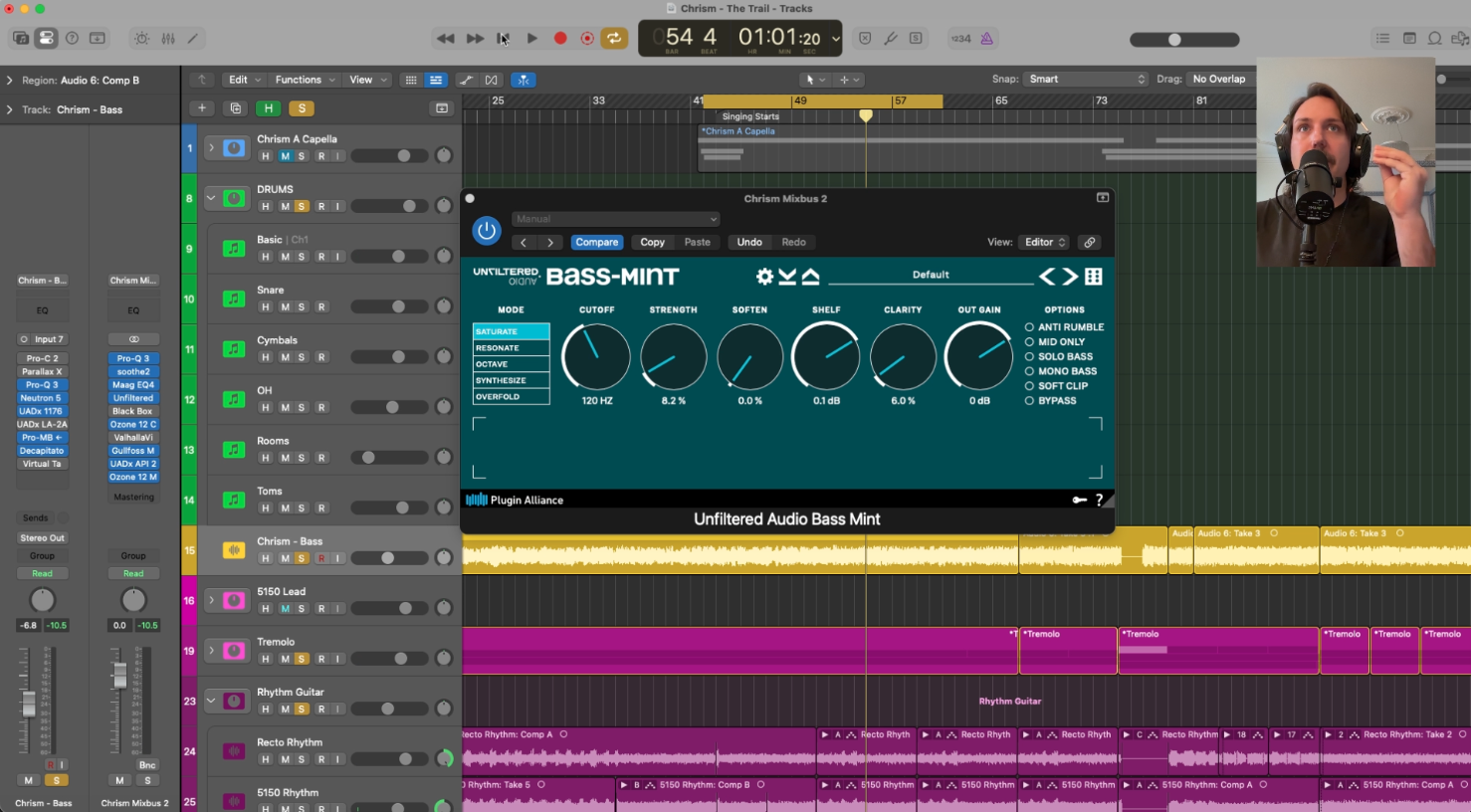Open the List Editors icon
The height and width of the screenshot is (812, 1471).
pos(1382,39)
